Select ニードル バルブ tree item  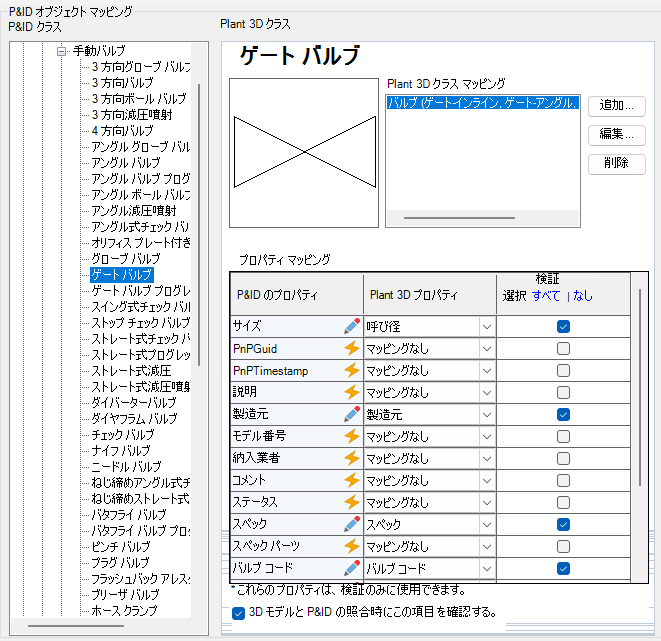[x=126, y=467]
